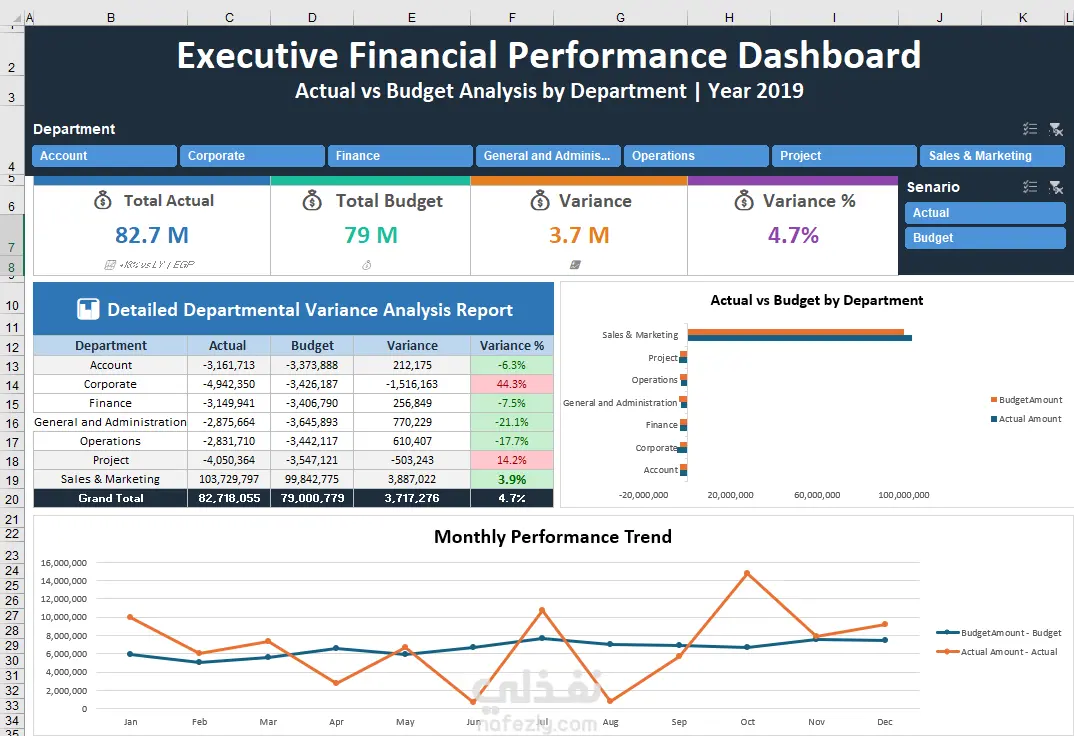Click the Variance % money bag icon
The width and height of the screenshot is (1074, 736).
[x=744, y=201]
